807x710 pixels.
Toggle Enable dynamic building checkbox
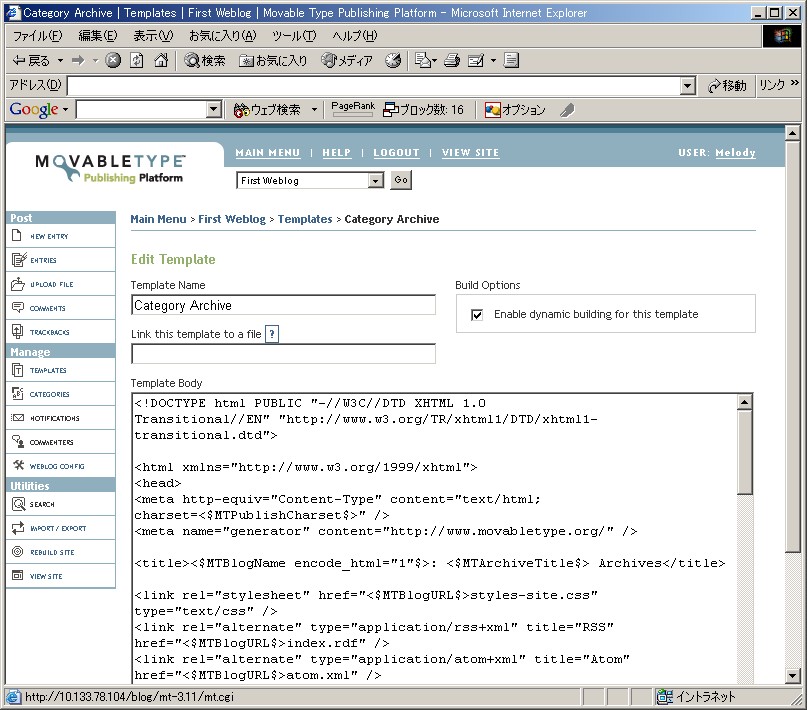pyautogui.click(x=477, y=314)
